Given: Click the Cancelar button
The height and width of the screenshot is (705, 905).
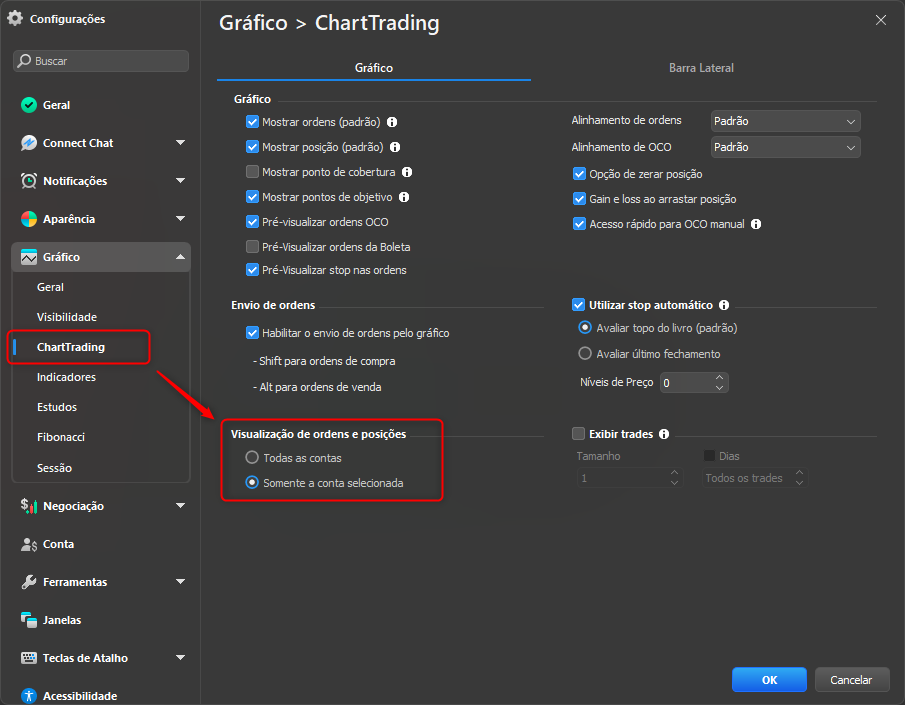Looking at the screenshot, I should (852, 680).
